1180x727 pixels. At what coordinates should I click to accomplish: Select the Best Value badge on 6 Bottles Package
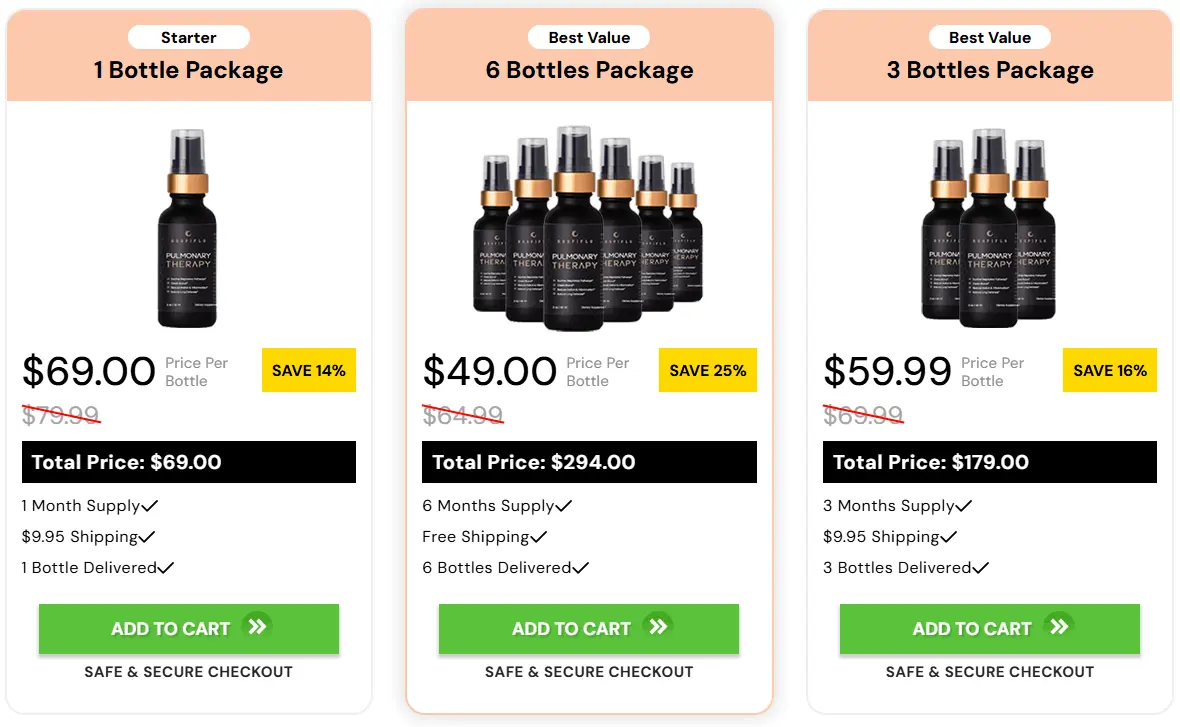coord(589,37)
